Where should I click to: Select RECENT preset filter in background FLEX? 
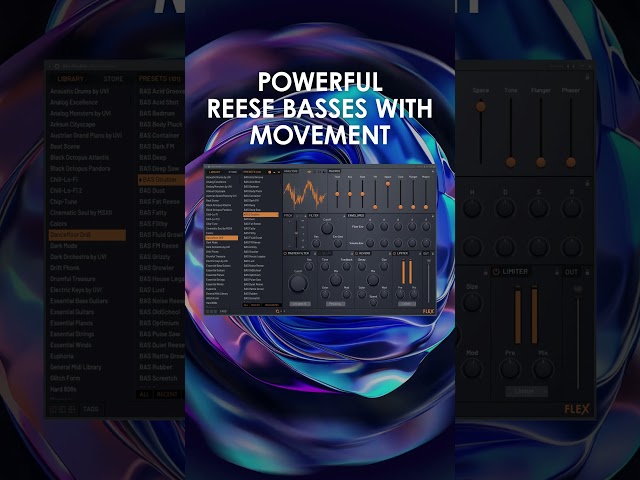(x=167, y=394)
